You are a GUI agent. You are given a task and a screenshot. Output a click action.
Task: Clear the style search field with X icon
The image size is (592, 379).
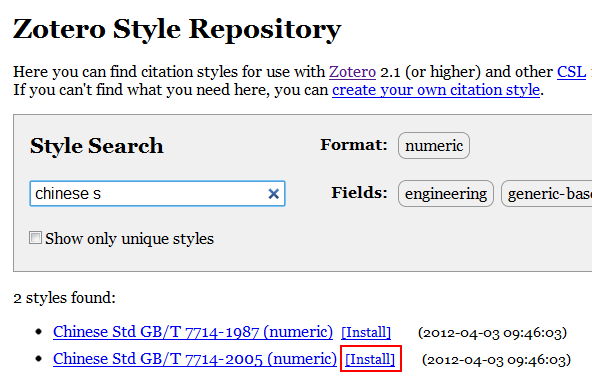tap(273, 194)
